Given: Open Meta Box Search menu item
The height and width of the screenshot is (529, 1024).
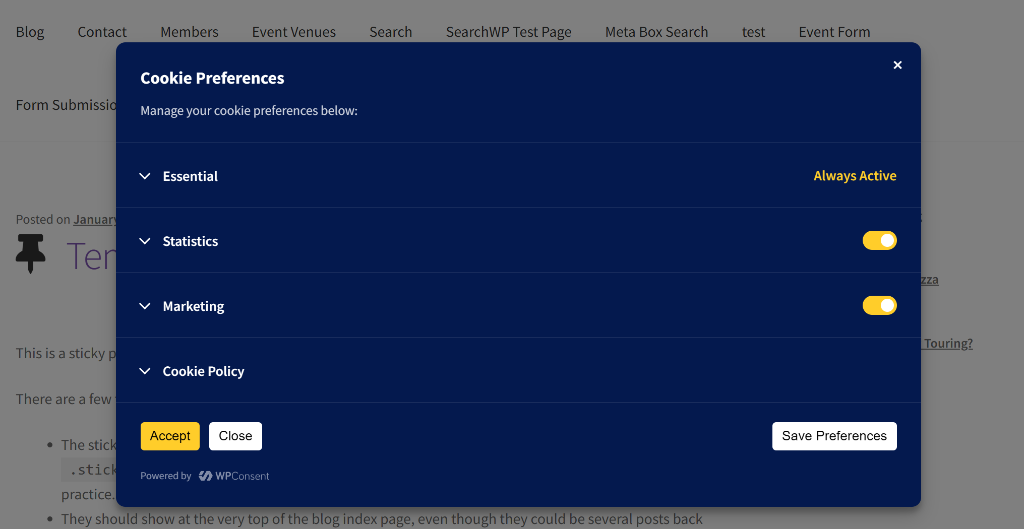Looking at the screenshot, I should (656, 32).
